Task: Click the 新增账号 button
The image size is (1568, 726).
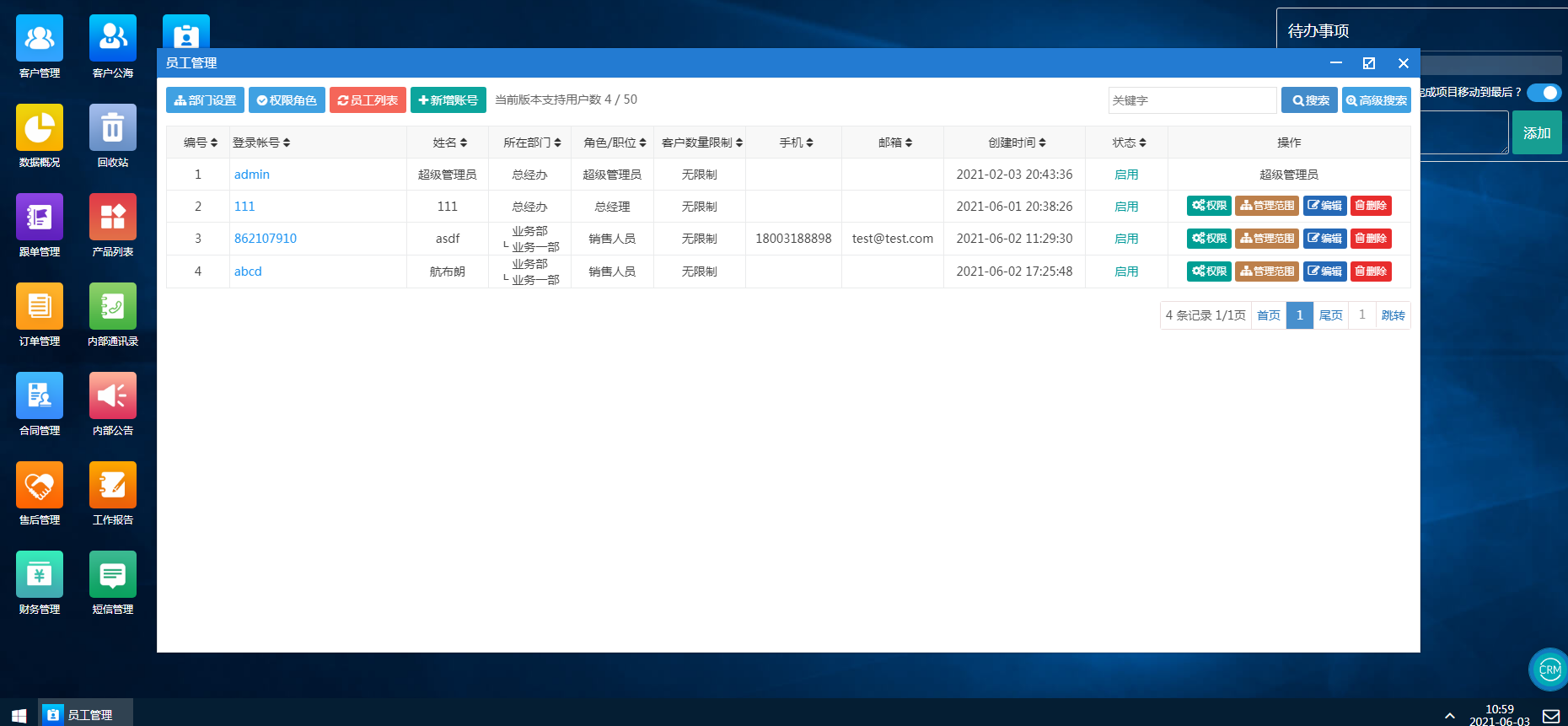Action: point(448,100)
